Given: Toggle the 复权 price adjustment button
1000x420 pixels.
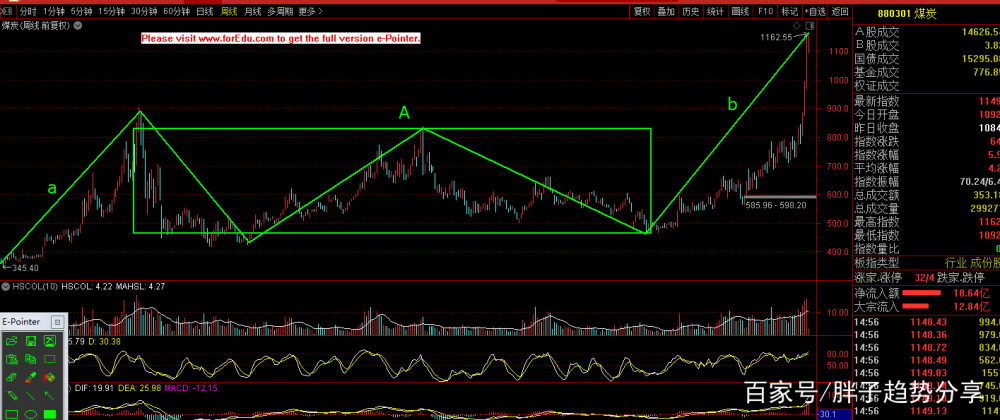Looking at the screenshot, I should 641,11.
